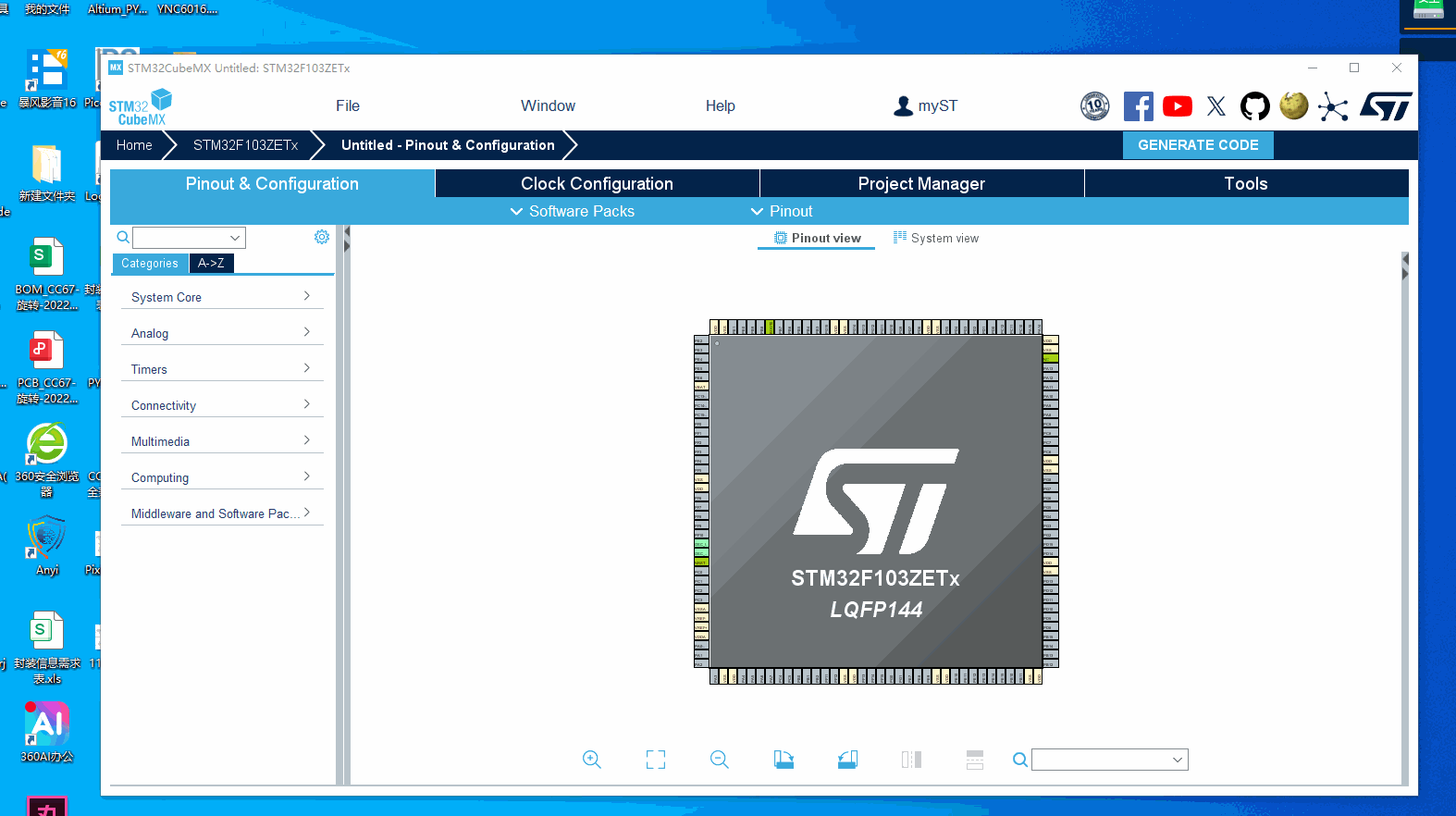Screen dimensions: 1456x816
Task: Switch to Project Manager tab
Action: pyautogui.click(x=921, y=183)
